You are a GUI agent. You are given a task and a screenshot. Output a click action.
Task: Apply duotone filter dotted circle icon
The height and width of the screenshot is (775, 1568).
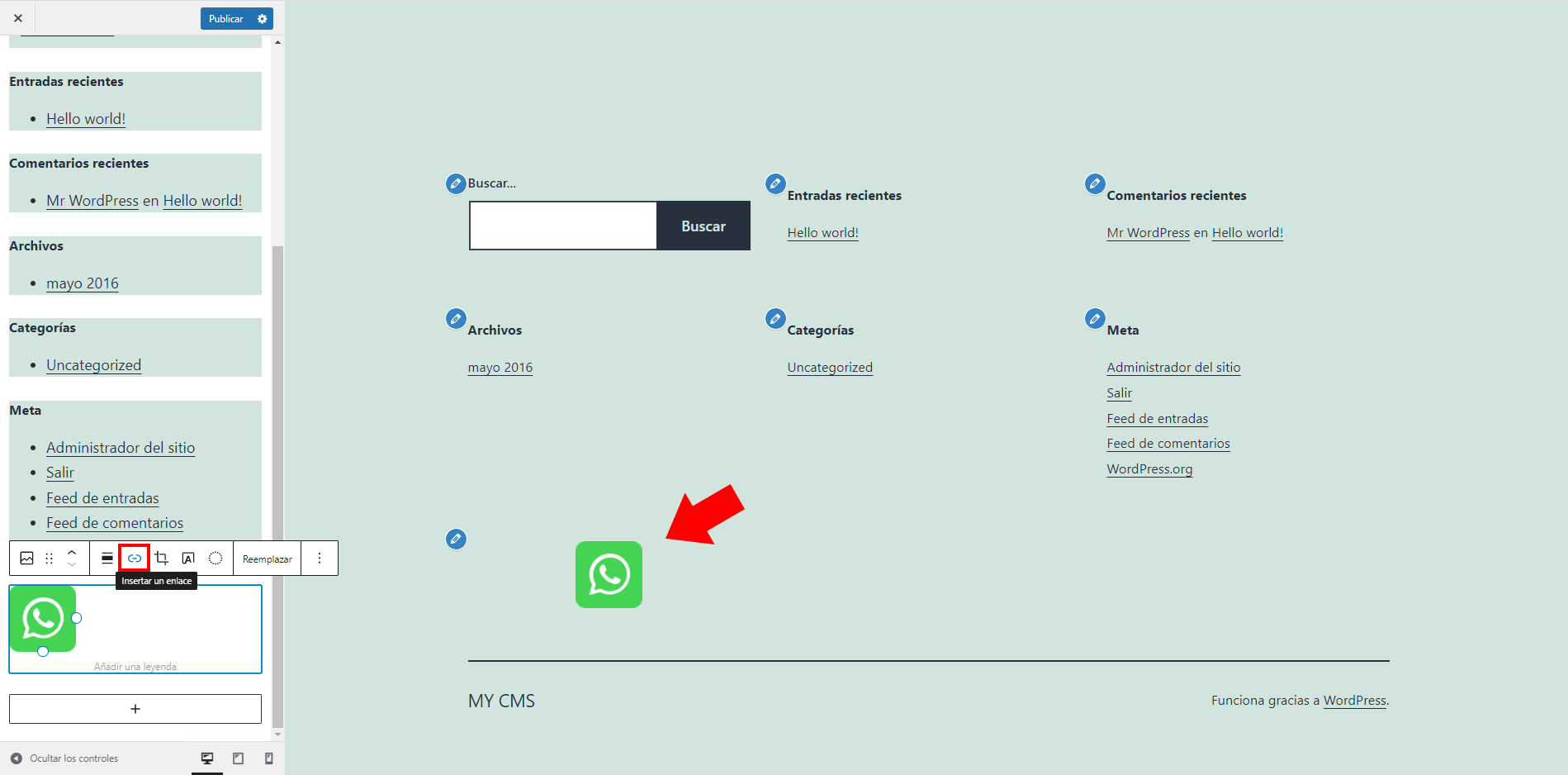[216, 559]
